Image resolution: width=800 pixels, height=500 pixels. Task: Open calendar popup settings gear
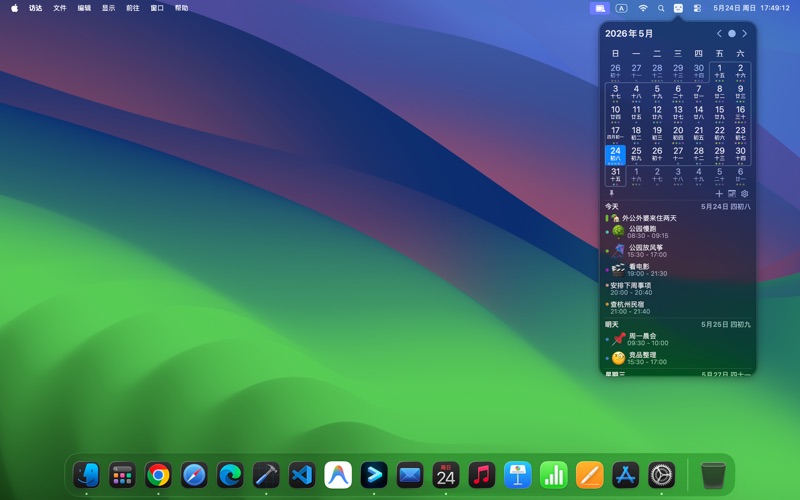[x=744, y=193]
